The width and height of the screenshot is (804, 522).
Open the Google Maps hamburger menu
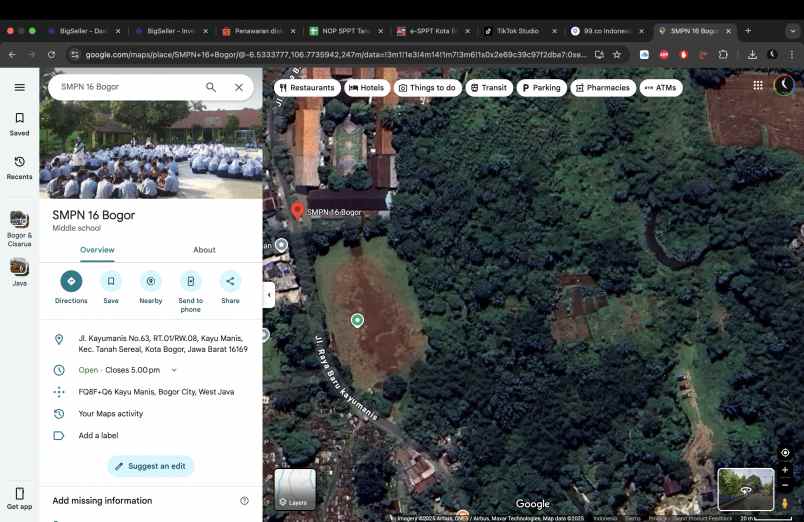click(19, 87)
